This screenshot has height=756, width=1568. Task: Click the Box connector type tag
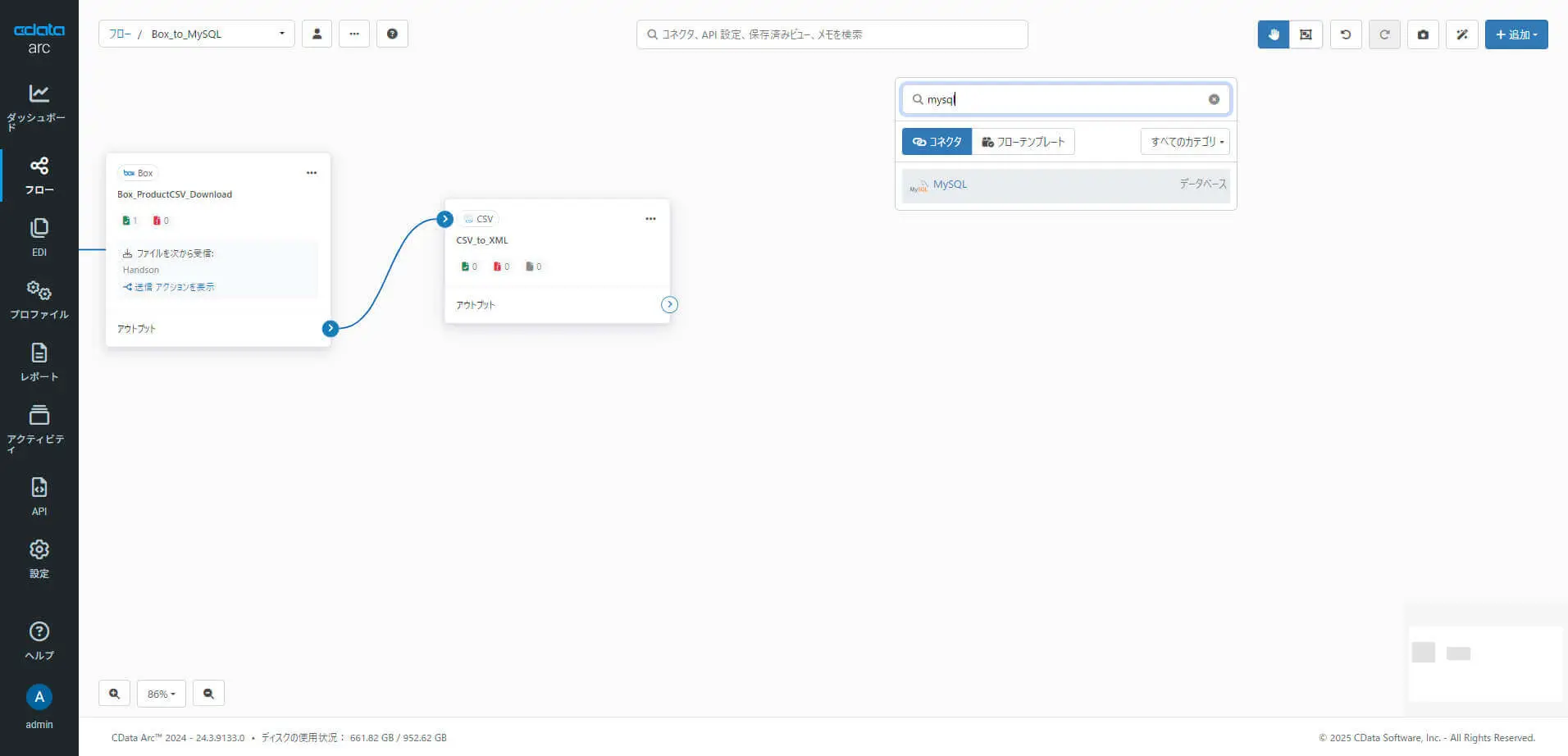coord(138,173)
